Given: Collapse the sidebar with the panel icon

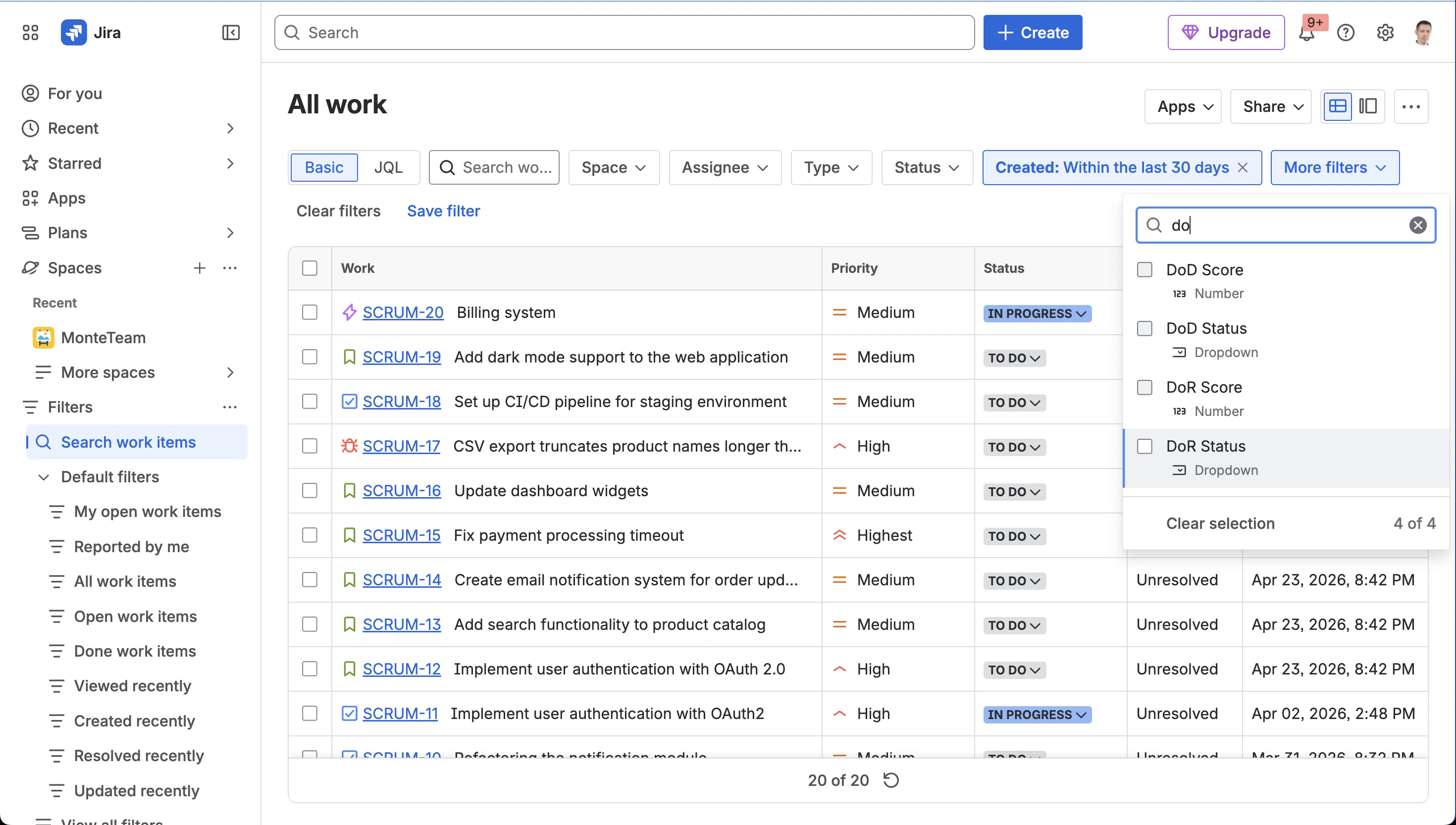Looking at the screenshot, I should (x=231, y=32).
